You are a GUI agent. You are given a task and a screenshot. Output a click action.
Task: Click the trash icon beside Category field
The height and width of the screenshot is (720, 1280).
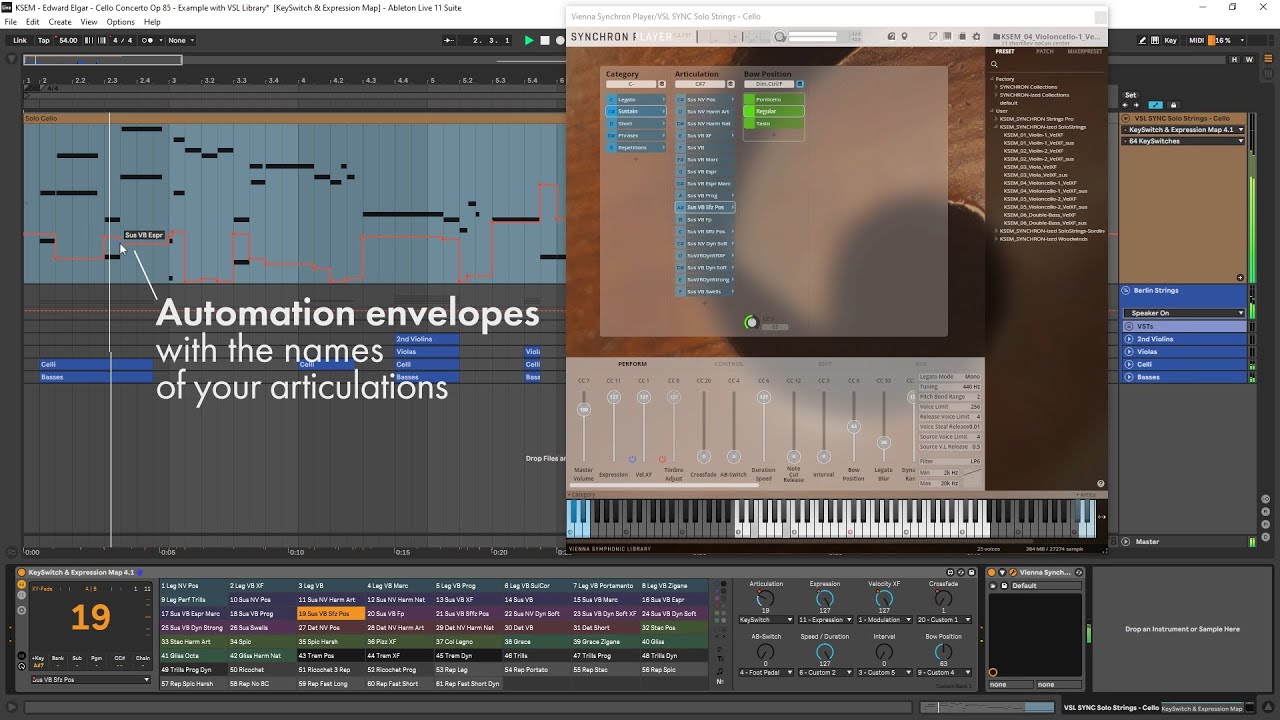coord(661,84)
